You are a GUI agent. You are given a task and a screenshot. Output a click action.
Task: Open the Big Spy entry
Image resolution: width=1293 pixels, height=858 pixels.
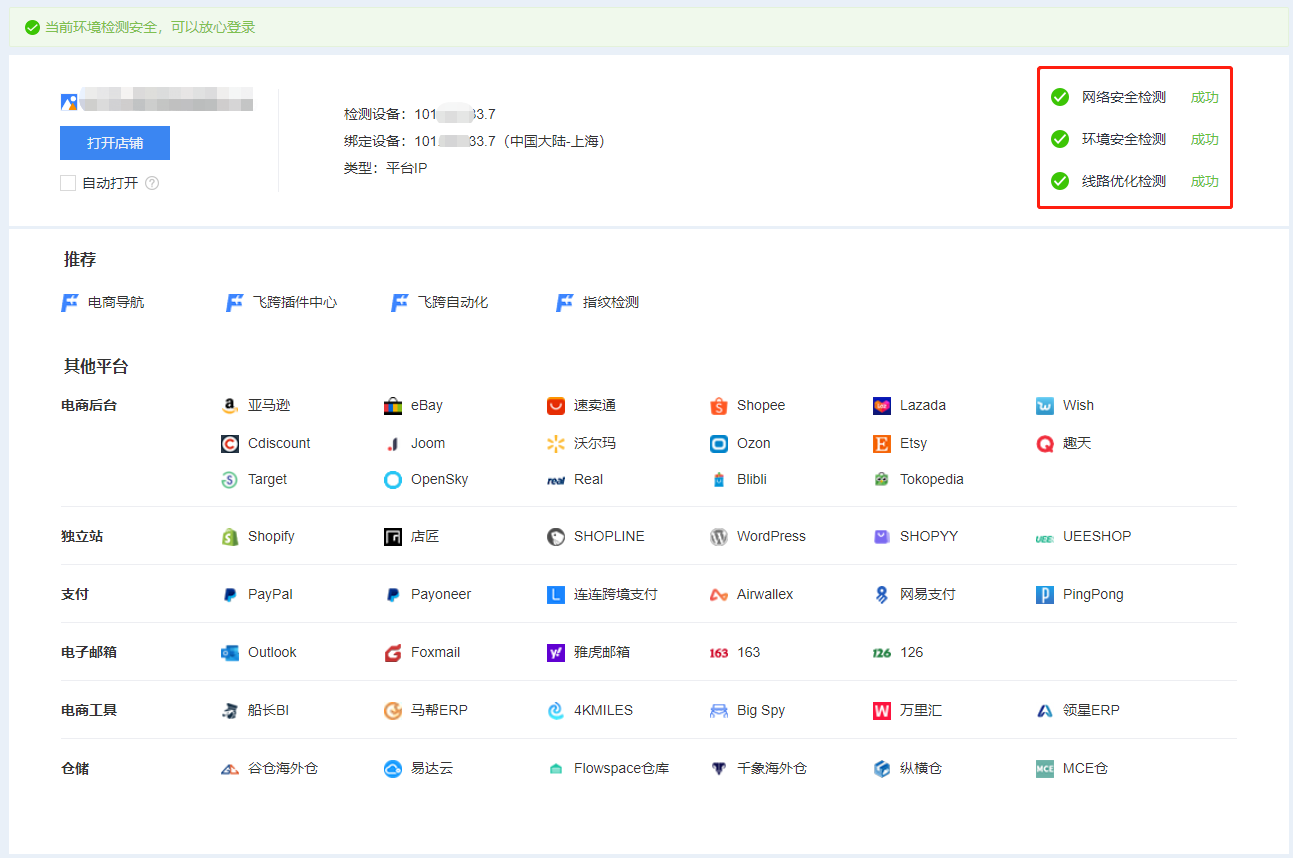coord(748,710)
